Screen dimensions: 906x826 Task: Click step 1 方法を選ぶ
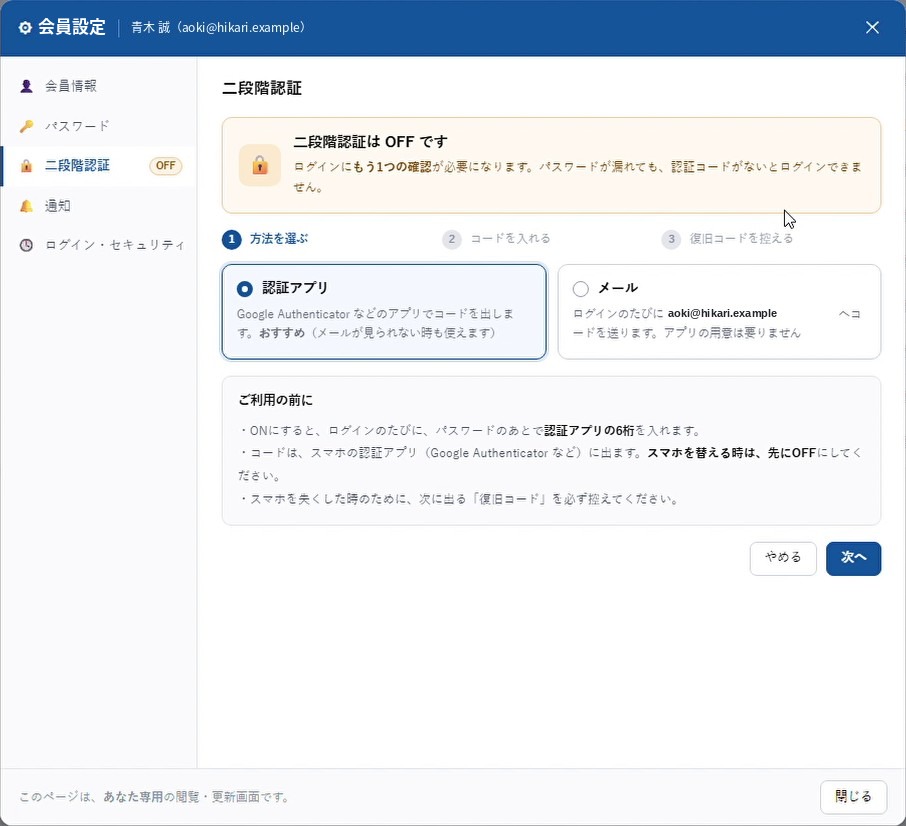point(265,239)
